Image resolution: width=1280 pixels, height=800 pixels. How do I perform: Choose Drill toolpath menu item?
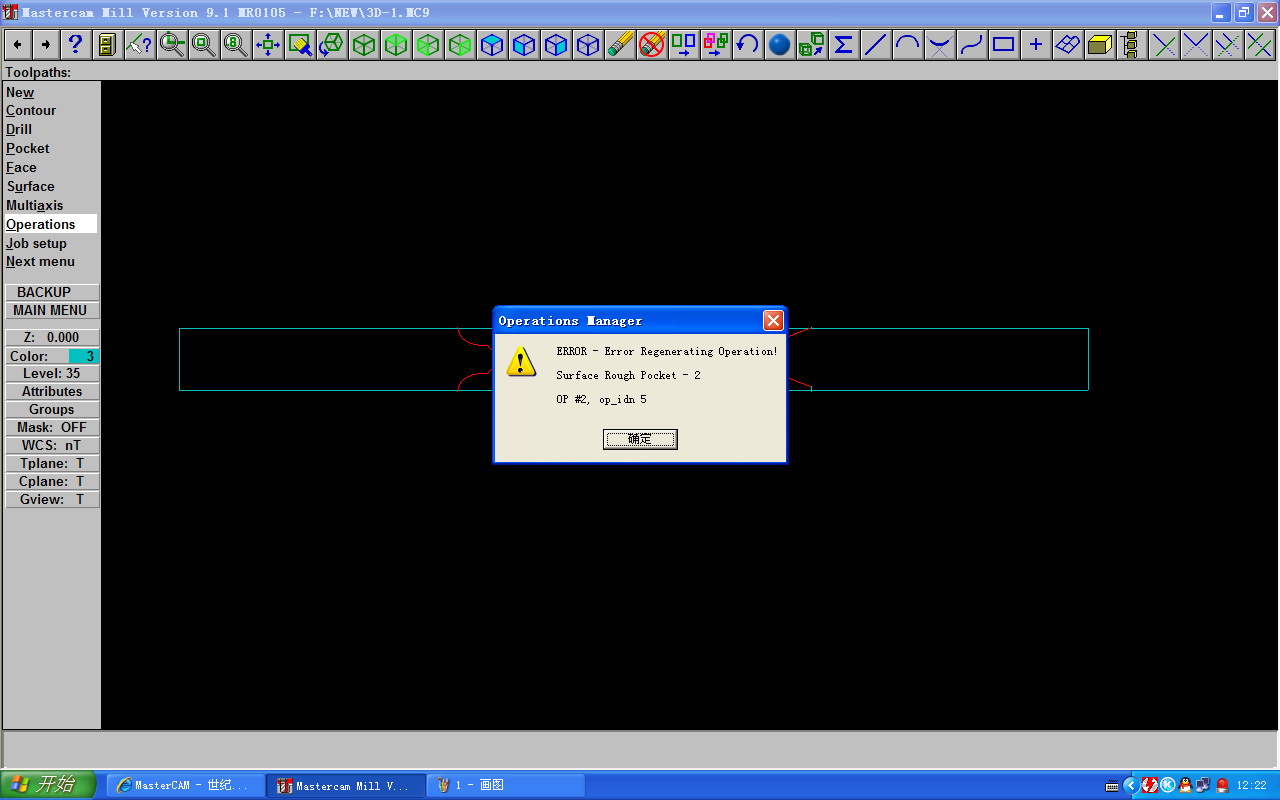19,129
